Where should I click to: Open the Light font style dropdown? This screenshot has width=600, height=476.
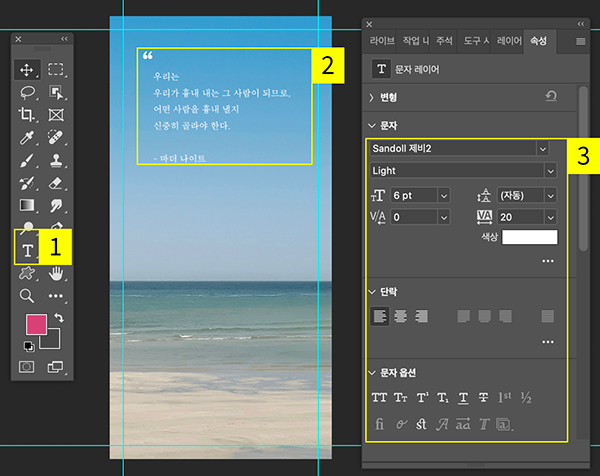tap(550, 171)
